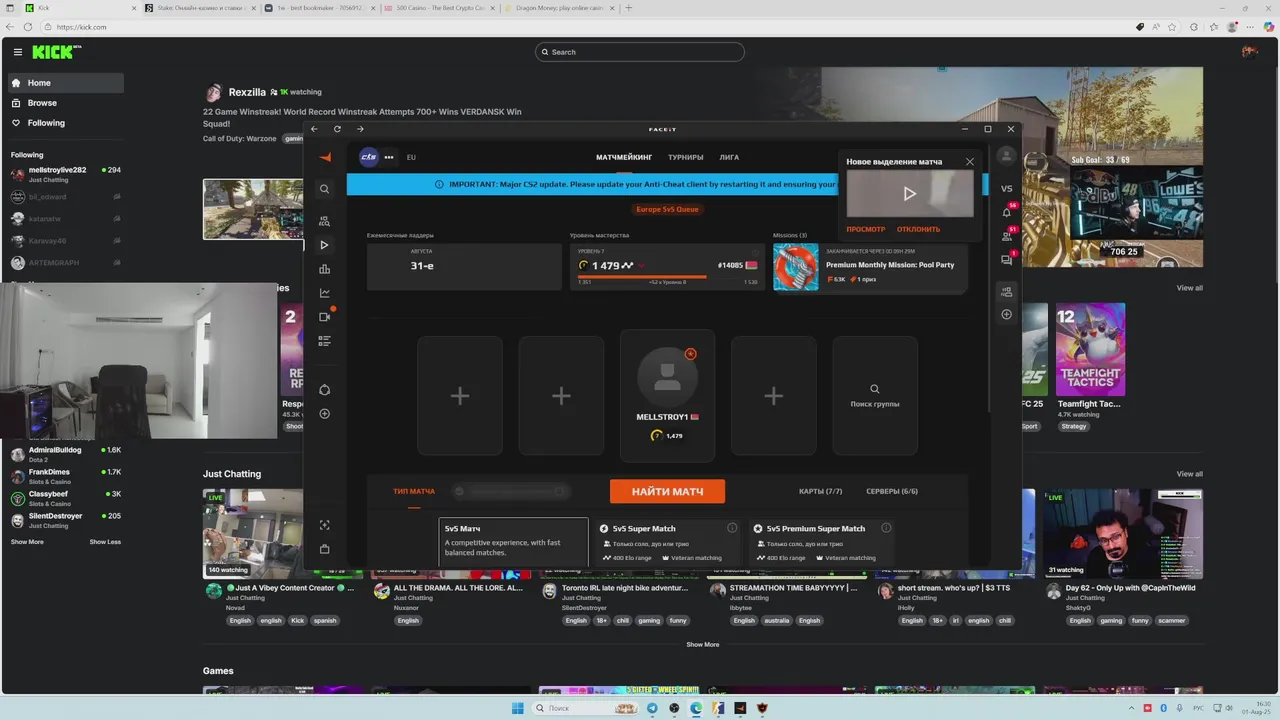Screen dimensions: 1280x720
Task: Click the FACEIT orange logo icon
Action: tap(325, 157)
